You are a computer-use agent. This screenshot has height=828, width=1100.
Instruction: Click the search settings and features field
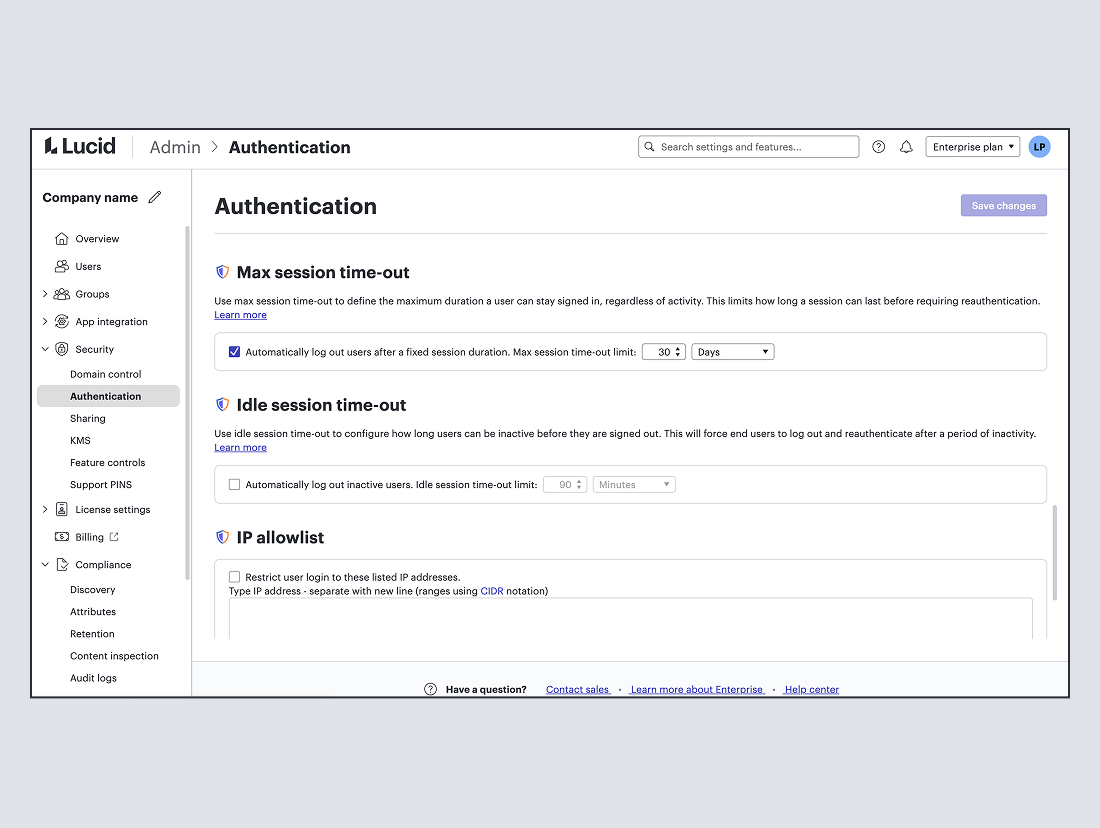coord(748,147)
